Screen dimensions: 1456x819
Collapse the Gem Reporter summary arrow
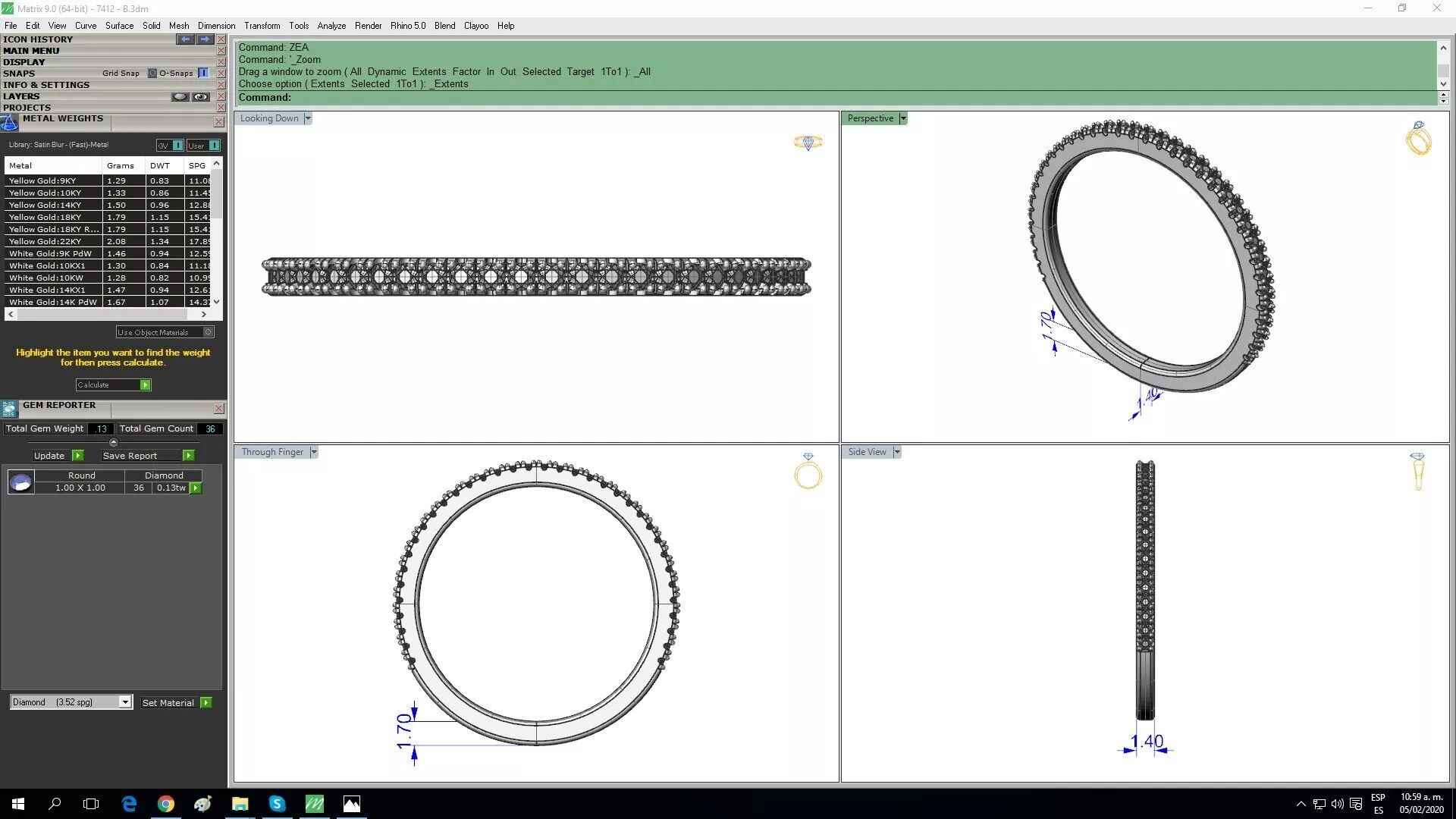click(114, 442)
